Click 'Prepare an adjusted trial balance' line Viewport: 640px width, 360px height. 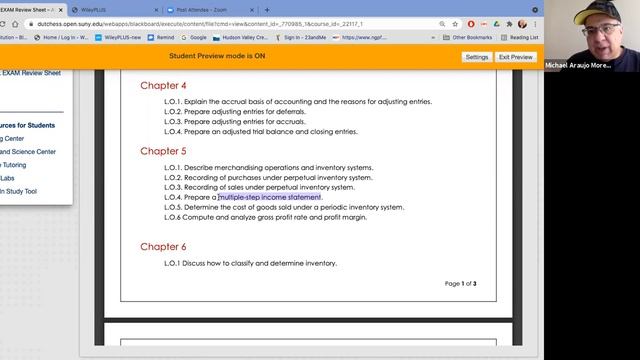point(261,131)
